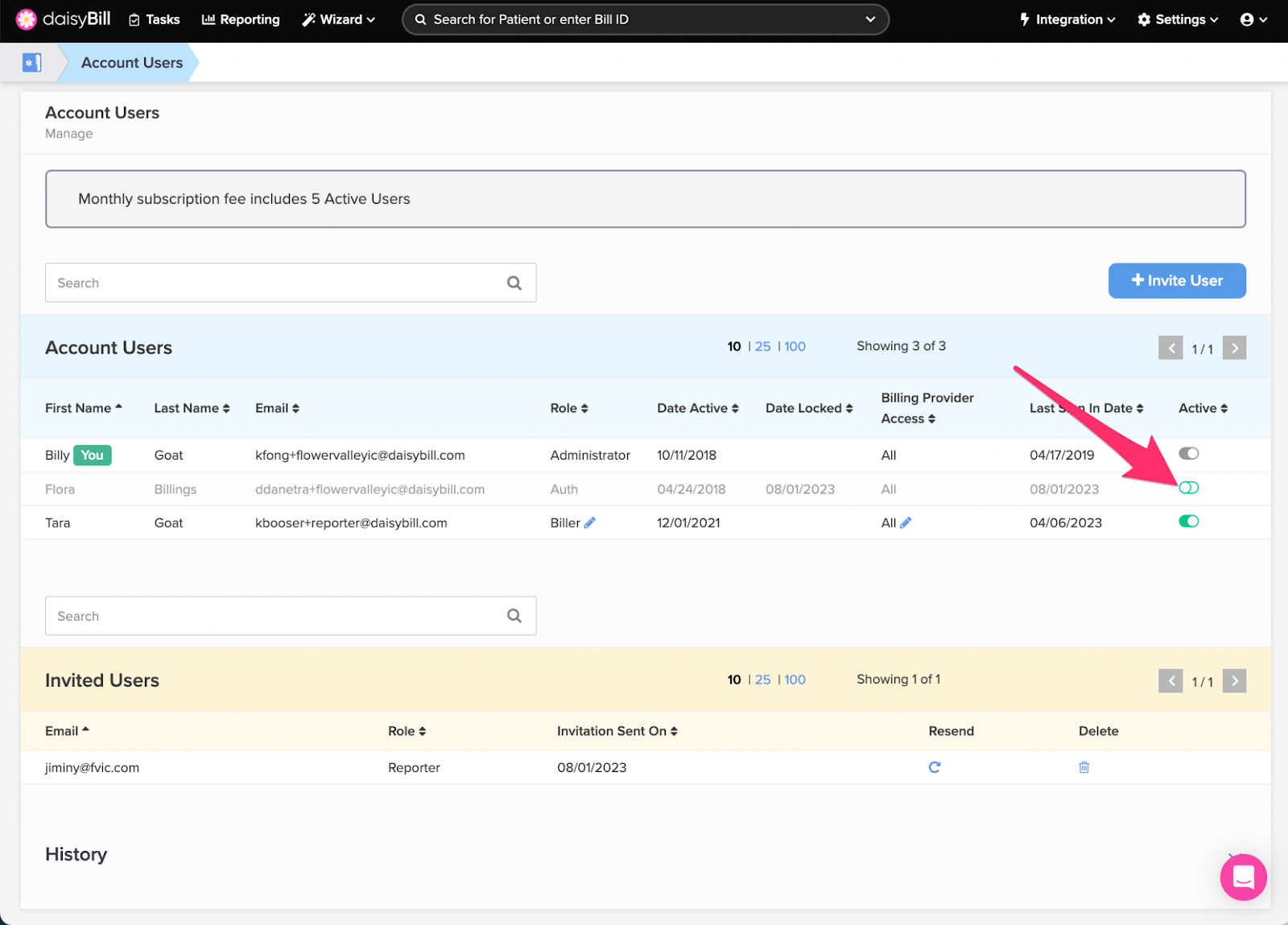Select the Reporting icon
The height and width of the screenshot is (925, 1288).
point(208,19)
